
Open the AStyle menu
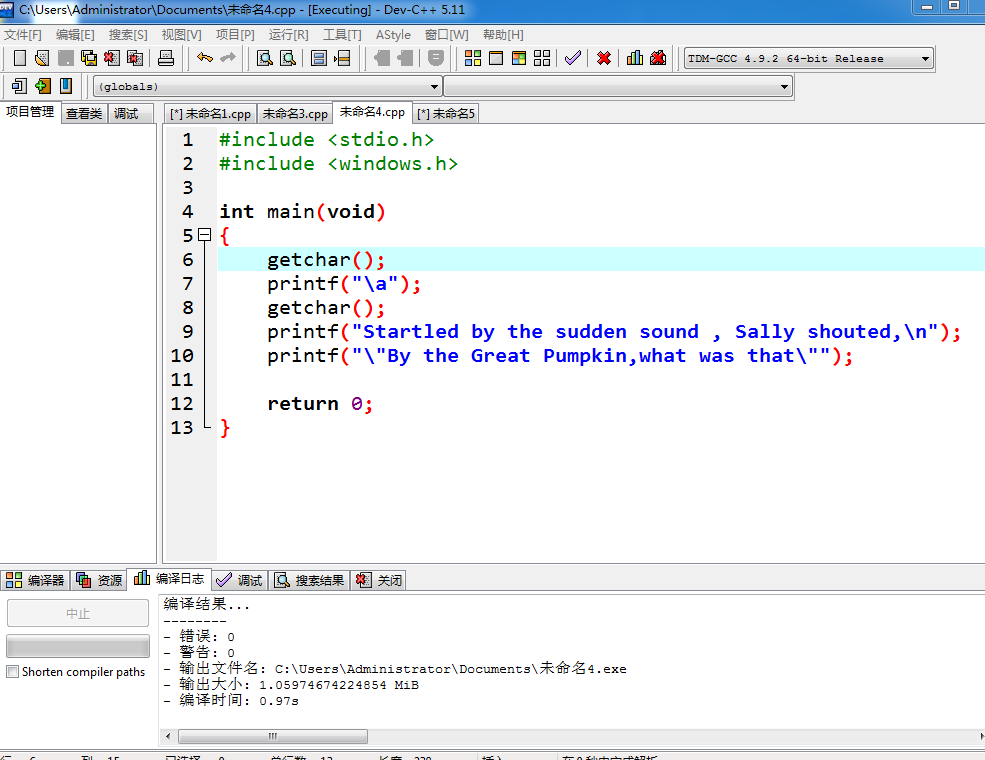pyautogui.click(x=393, y=35)
